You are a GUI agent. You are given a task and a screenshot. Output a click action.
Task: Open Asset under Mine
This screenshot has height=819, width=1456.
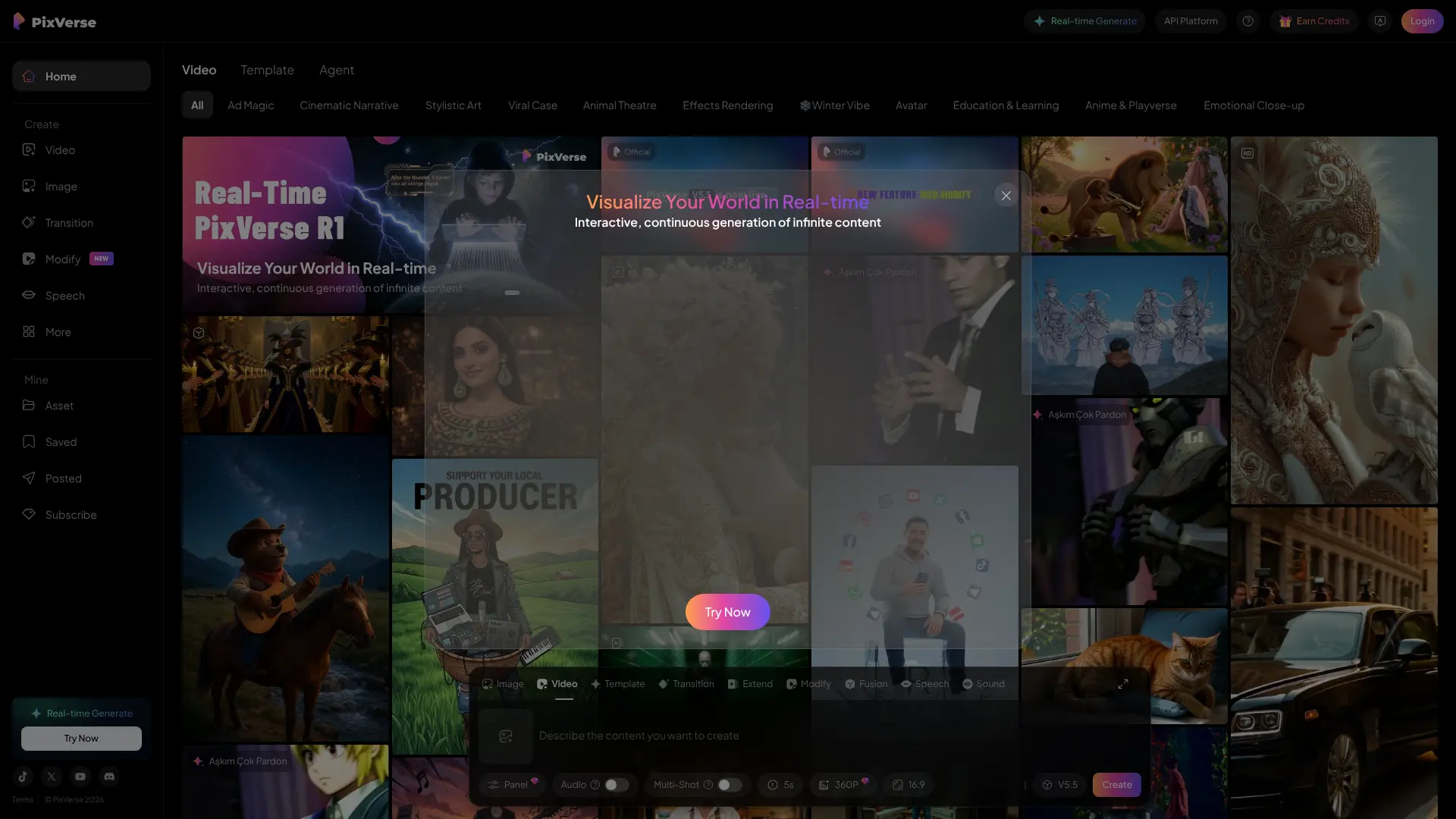pos(81,406)
